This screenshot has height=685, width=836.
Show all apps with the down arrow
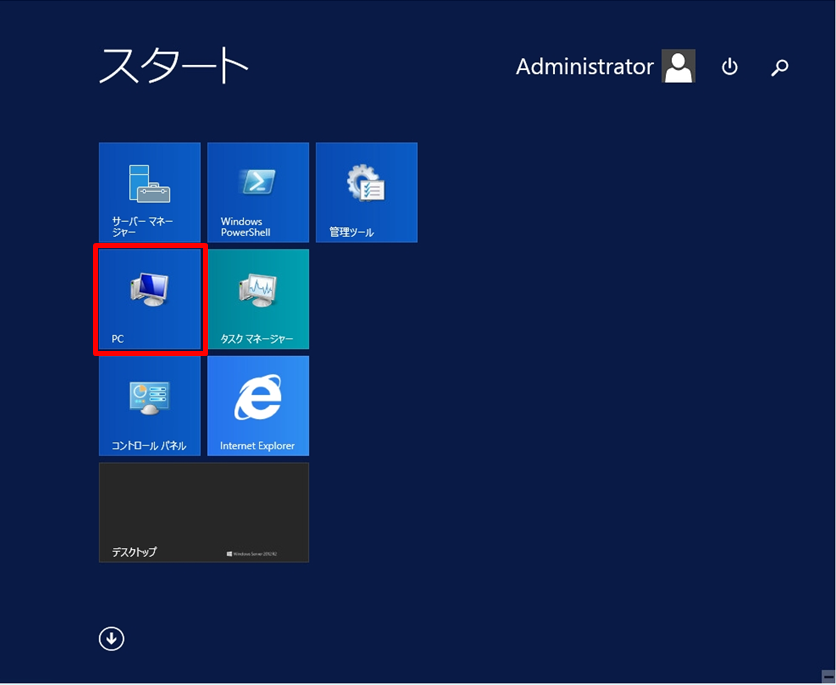[111, 638]
